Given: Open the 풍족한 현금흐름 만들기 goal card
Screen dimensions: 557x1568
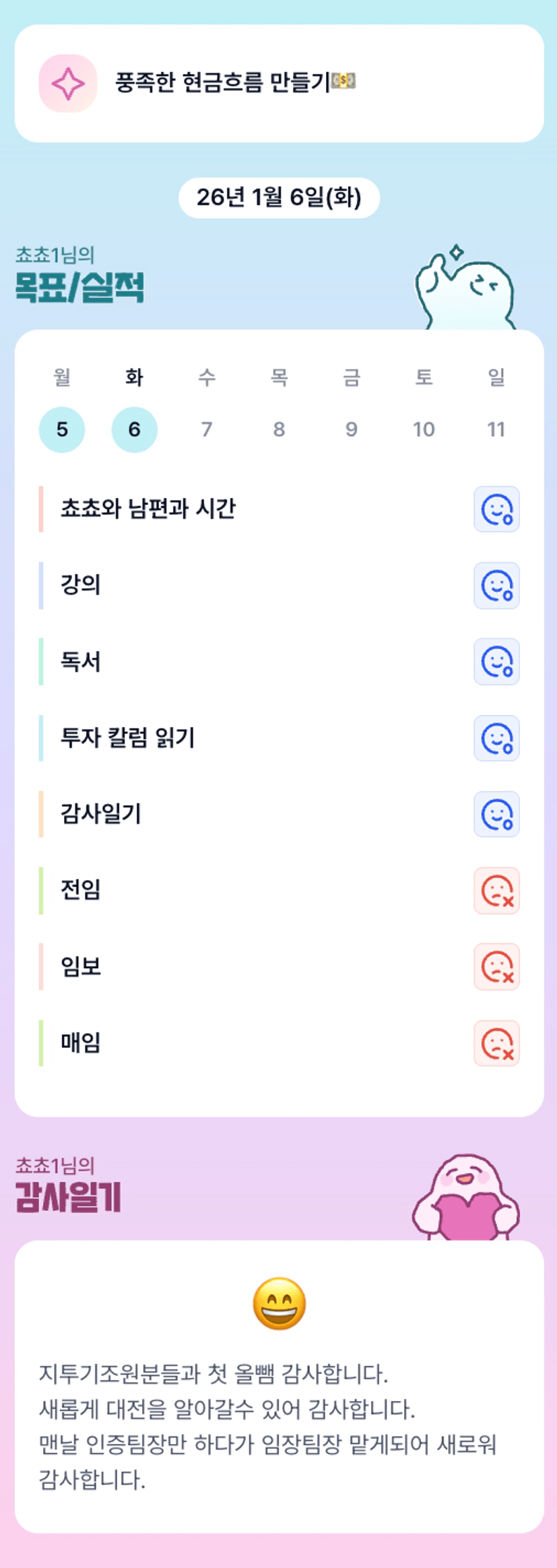Looking at the screenshot, I should pos(279,84).
